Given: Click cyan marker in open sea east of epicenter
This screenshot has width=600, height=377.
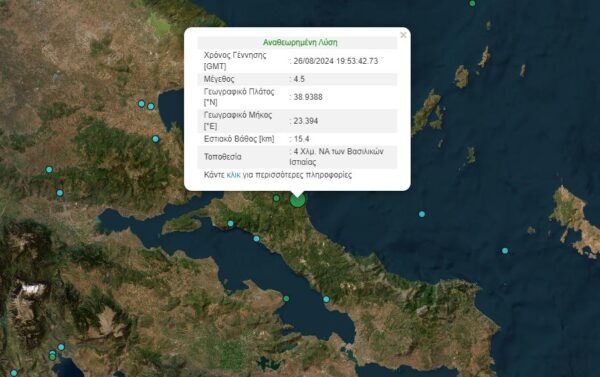Looking at the screenshot, I should click(x=422, y=214).
